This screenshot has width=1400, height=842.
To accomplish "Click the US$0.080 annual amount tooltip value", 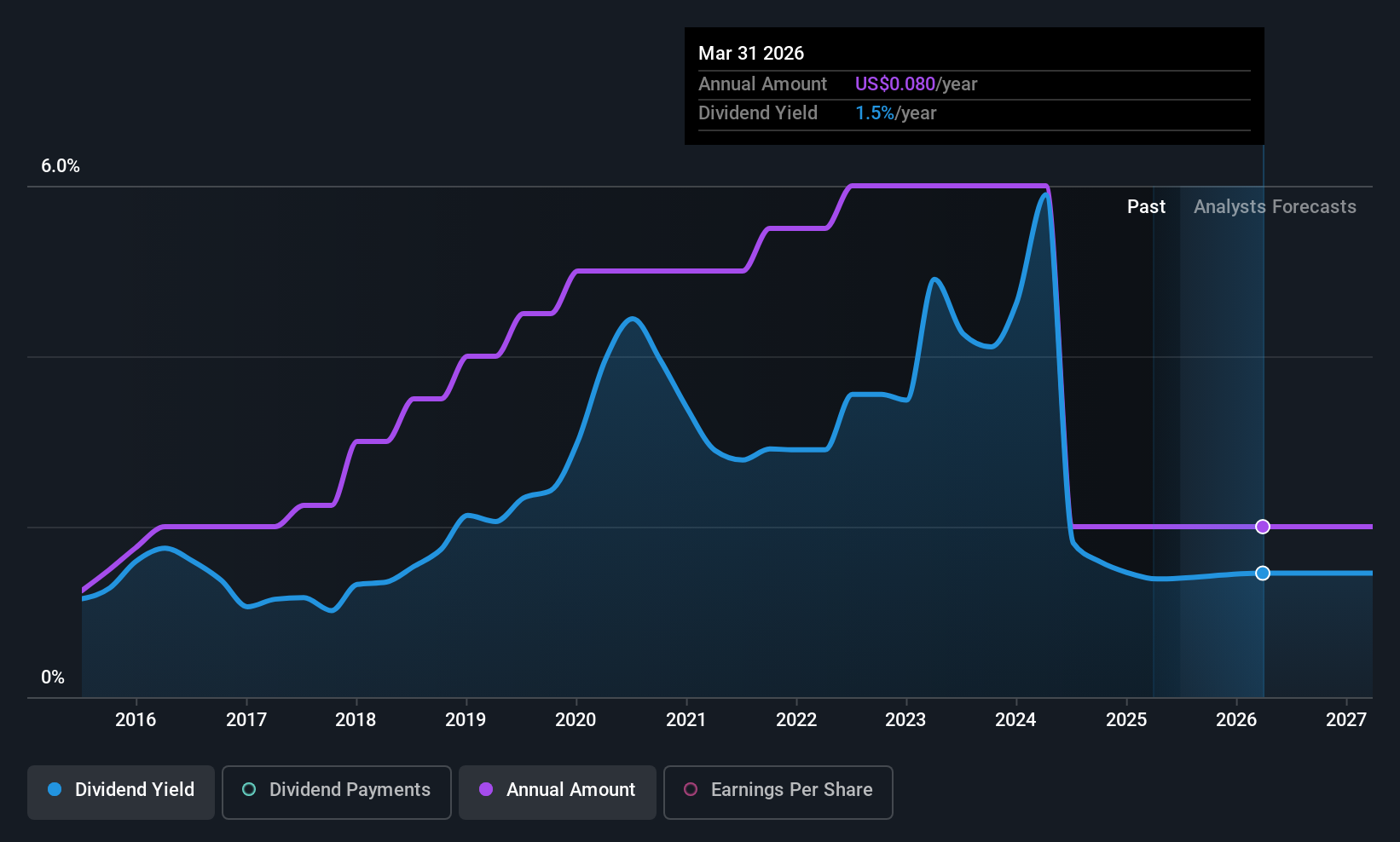I will [895, 84].
